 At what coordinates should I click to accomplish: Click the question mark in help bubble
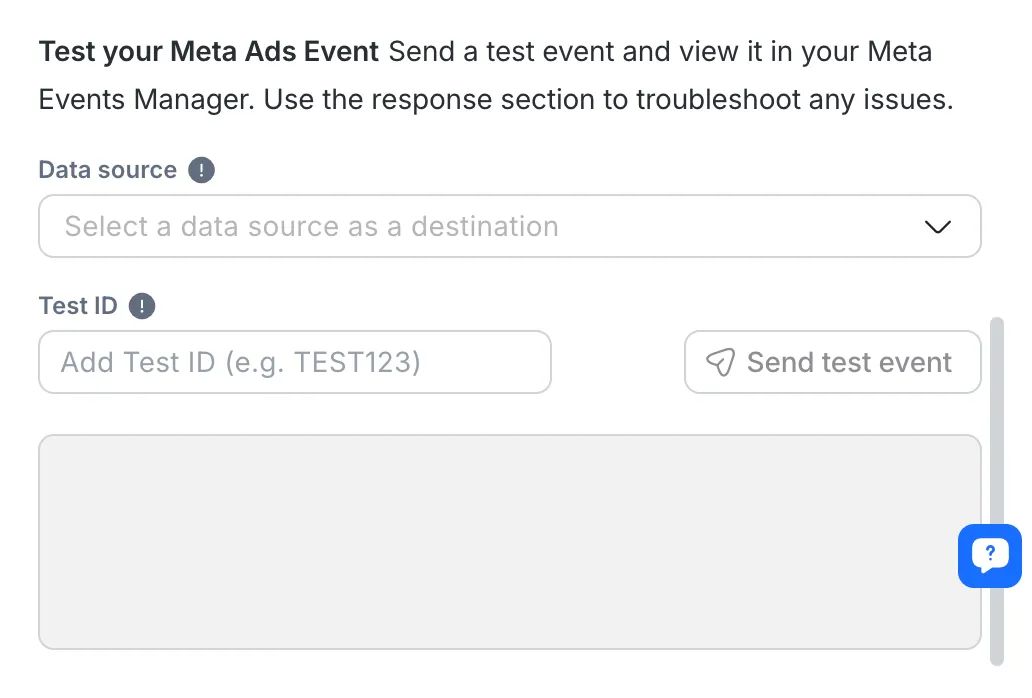tap(990, 551)
